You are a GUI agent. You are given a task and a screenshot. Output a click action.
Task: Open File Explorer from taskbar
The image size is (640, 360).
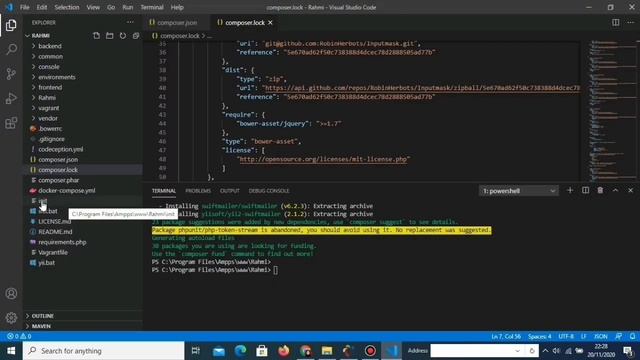tap(327, 351)
